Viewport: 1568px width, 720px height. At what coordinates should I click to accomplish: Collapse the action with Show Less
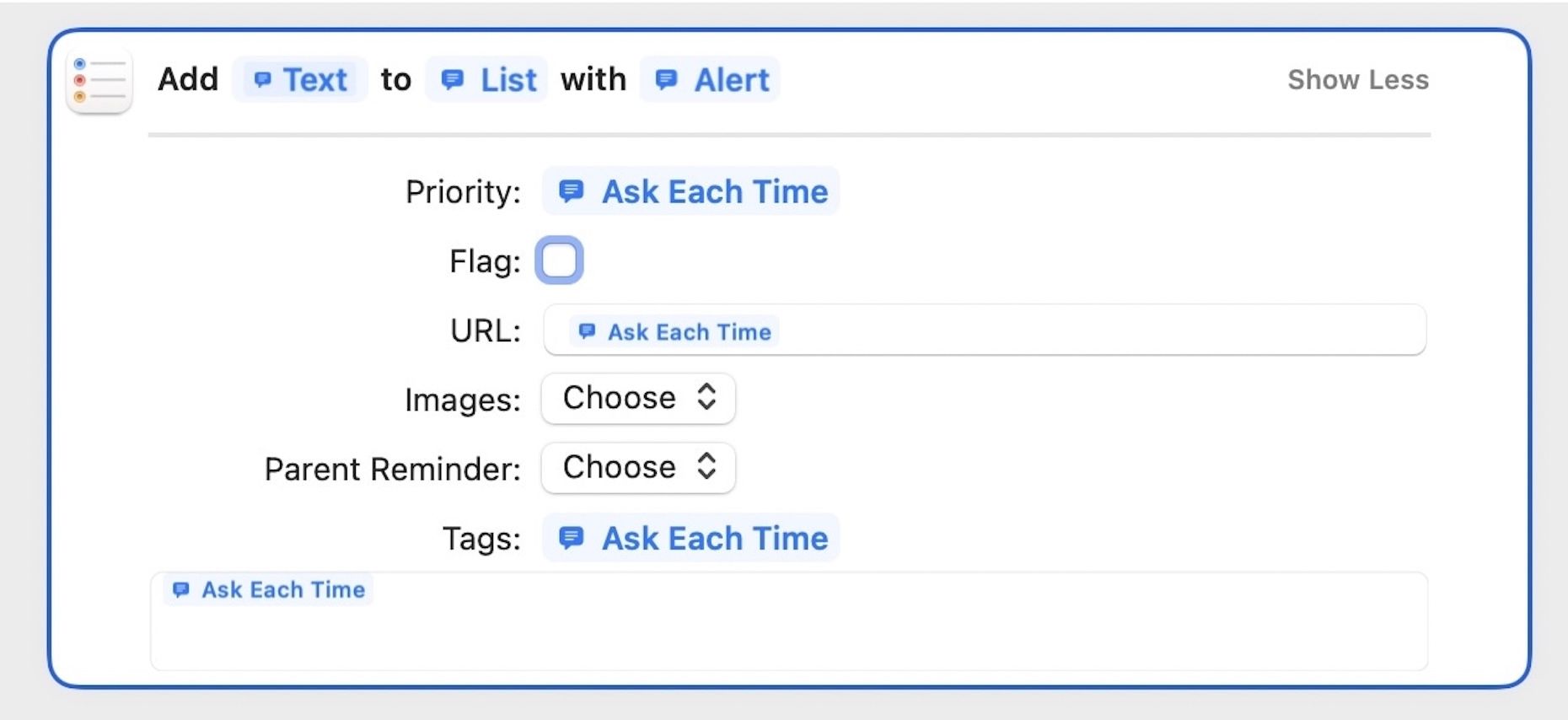tap(1357, 80)
